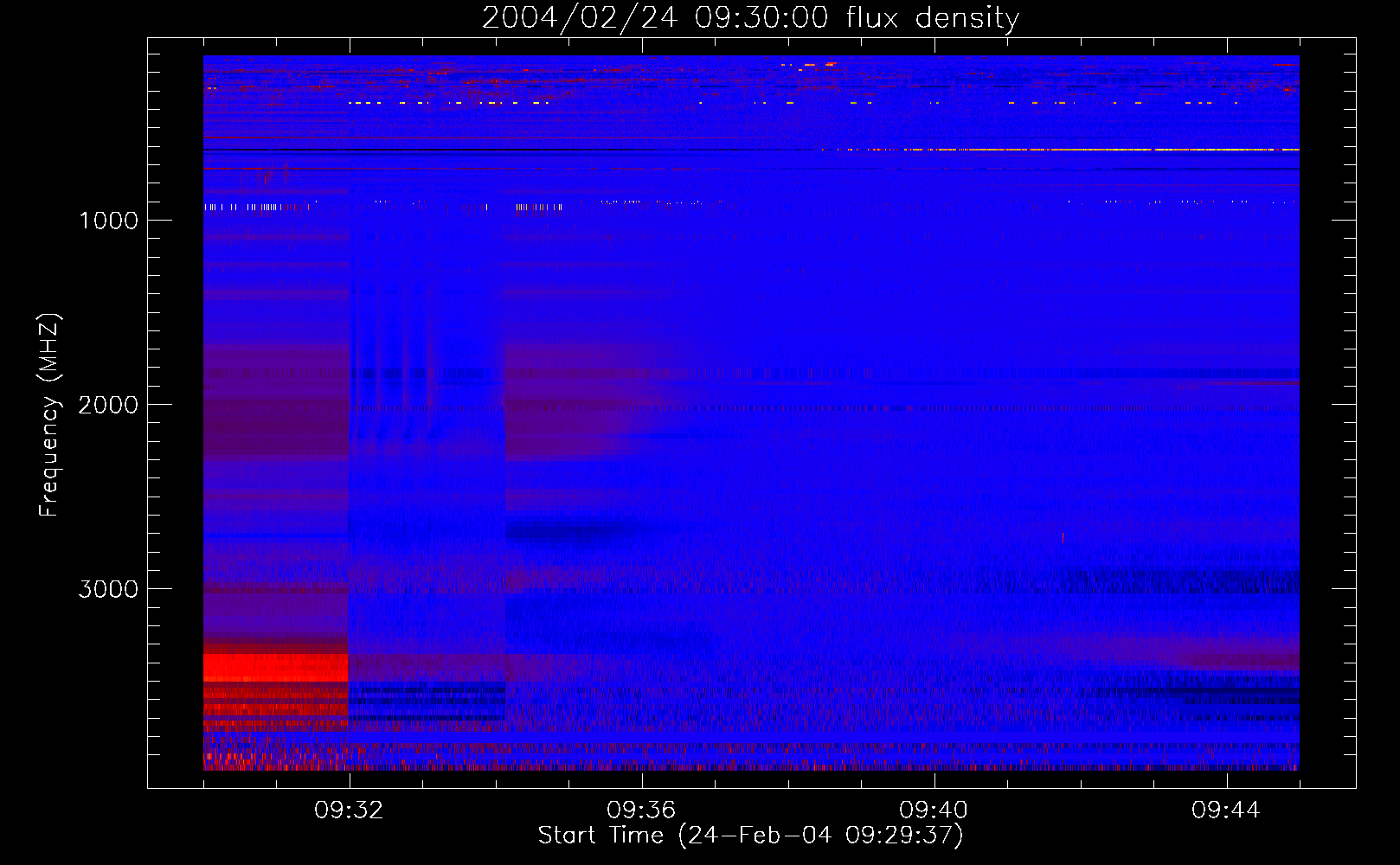Click the 'Frequency (MHZ)' axis title
Image resolution: width=1400 pixels, height=865 pixels.
(x=49, y=415)
